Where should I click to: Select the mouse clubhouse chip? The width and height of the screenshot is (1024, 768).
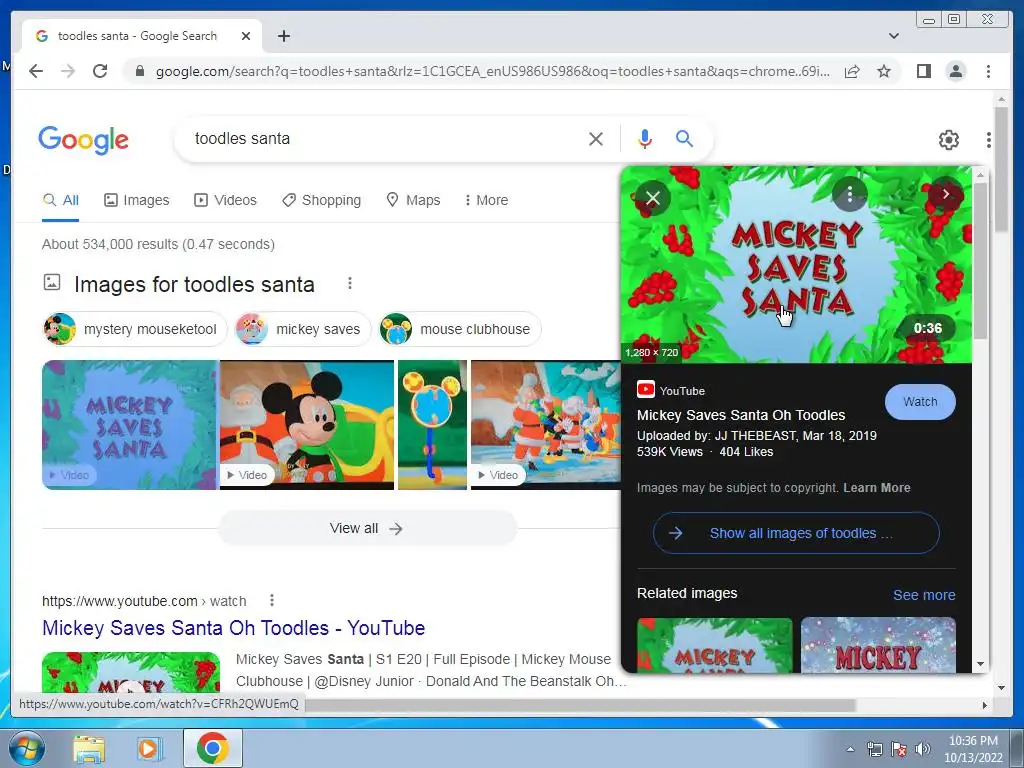(460, 329)
